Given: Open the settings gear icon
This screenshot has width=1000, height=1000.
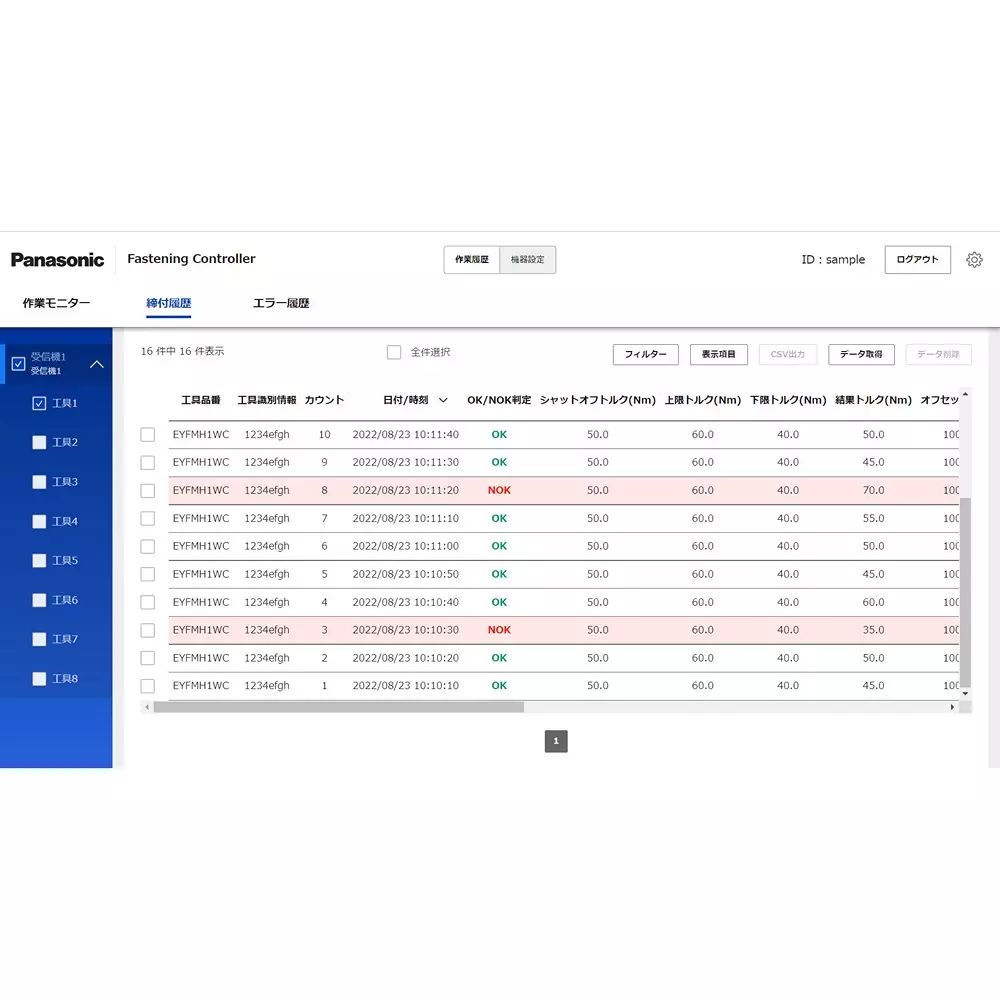Looking at the screenshot, I should coord(974,260).
